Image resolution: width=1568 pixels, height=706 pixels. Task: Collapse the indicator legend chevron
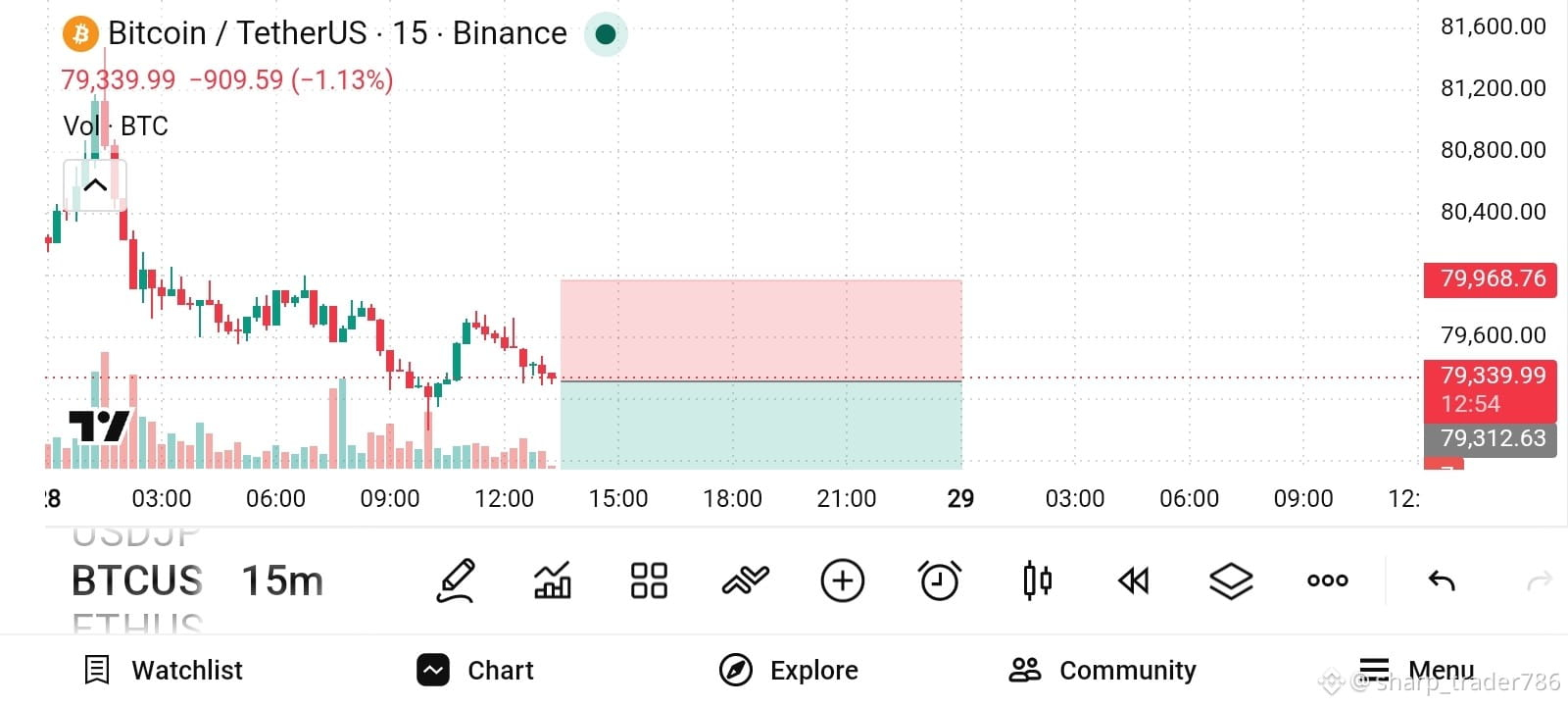pyautogui.click(x=95, y=184)
